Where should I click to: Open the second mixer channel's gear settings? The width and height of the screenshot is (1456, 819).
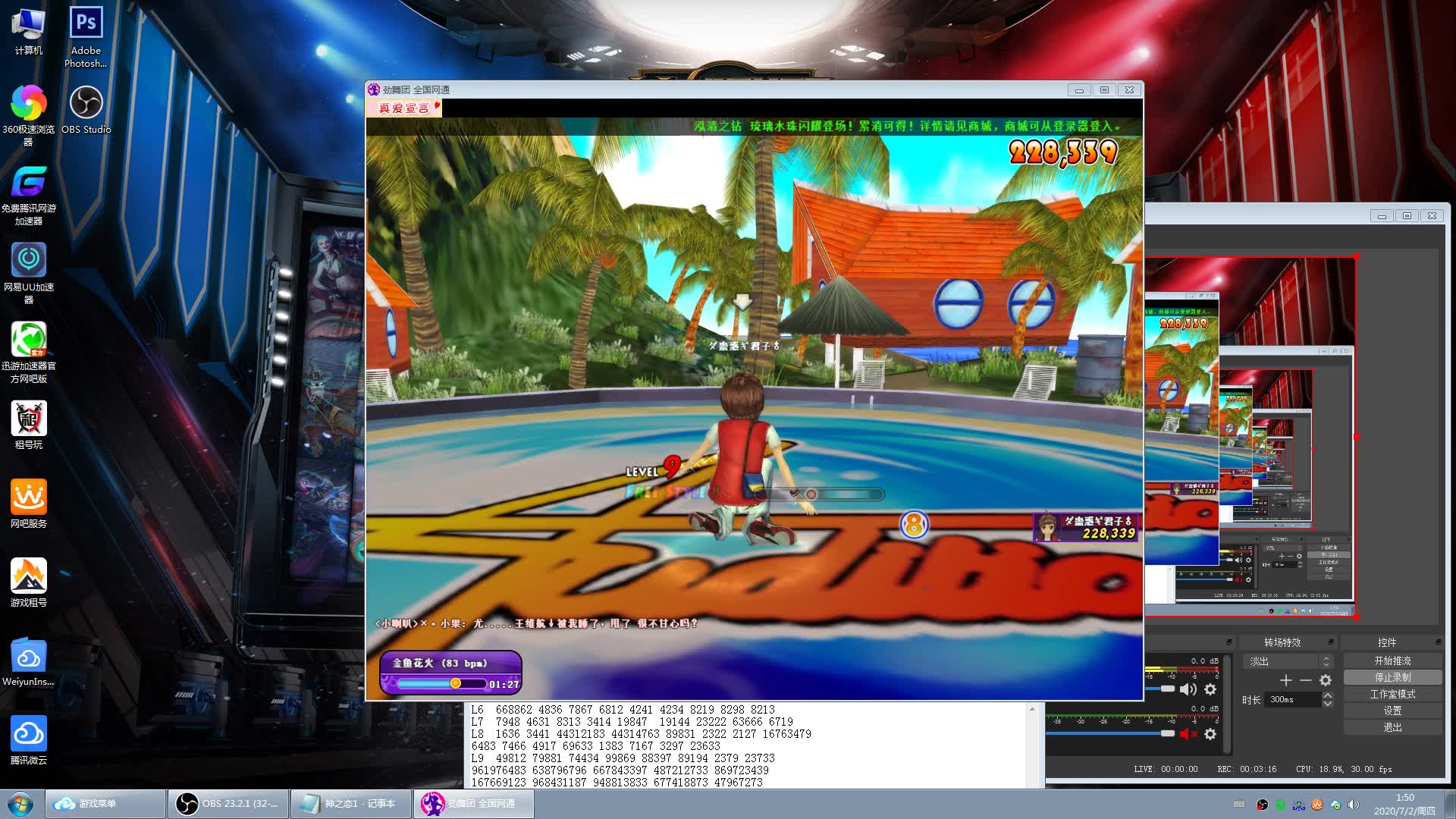[1210, 734]
